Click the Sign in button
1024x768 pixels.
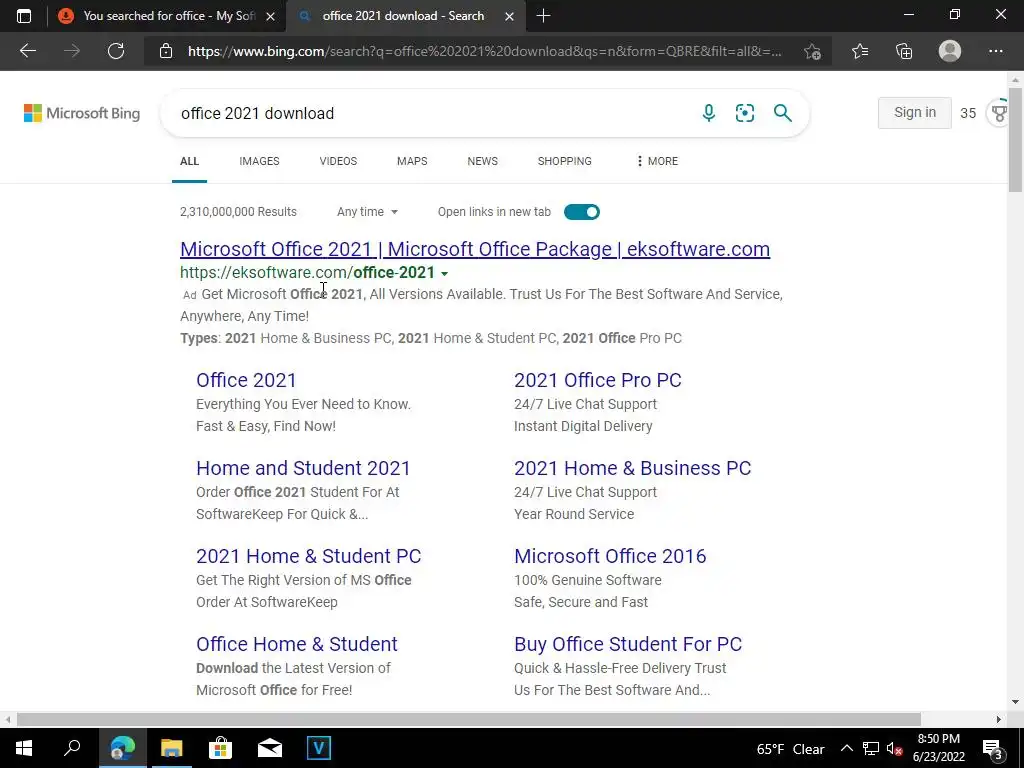pyautogui.click(x=914, y=112)
